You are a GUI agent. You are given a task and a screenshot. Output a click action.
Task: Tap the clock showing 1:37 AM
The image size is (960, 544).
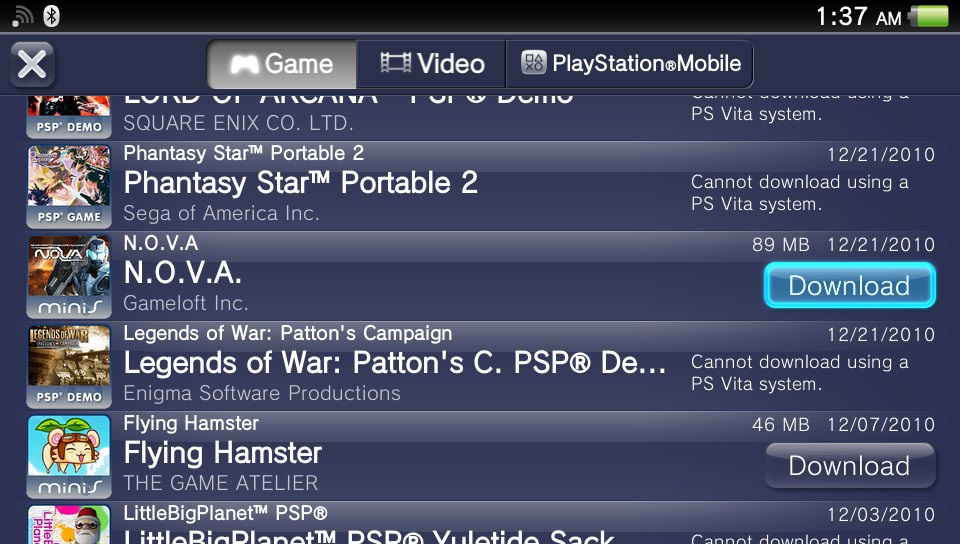[858, 17]
